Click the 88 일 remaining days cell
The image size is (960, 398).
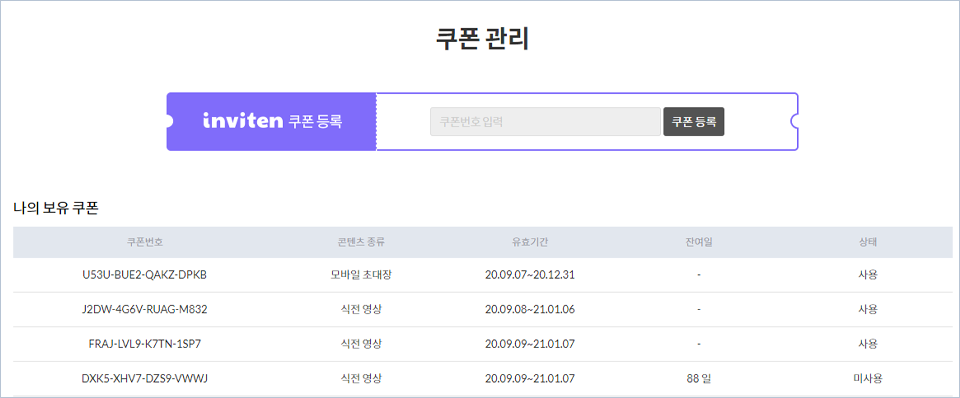coord(699,378)
